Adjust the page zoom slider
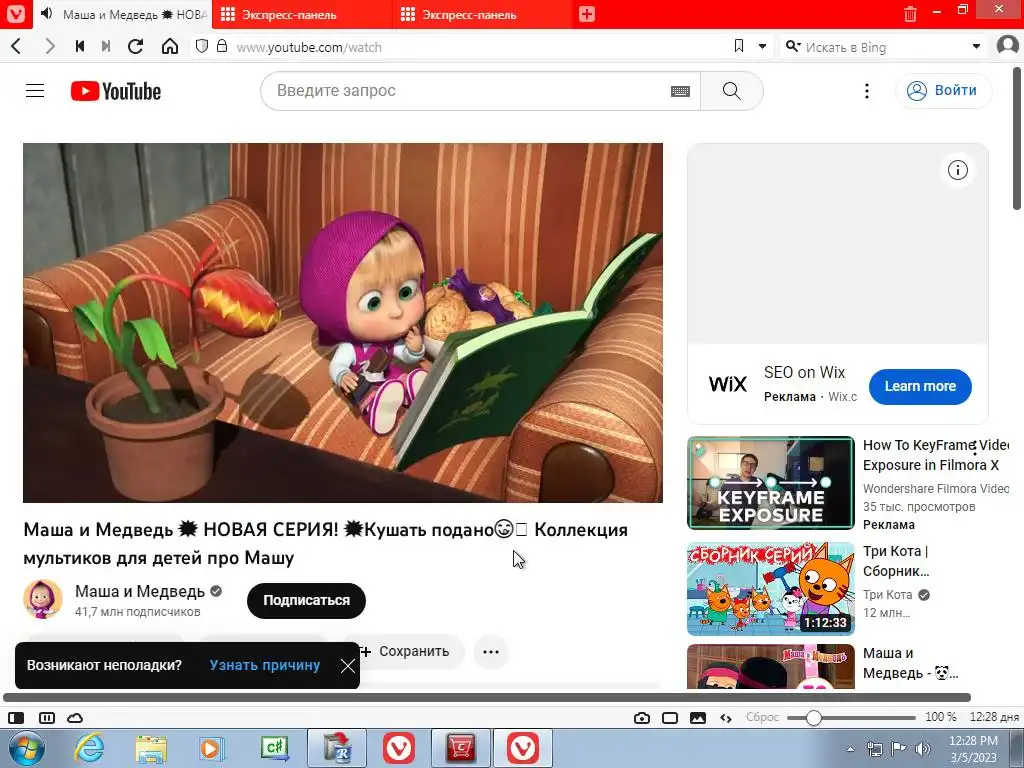The image size is (1024, 768). 851,718
